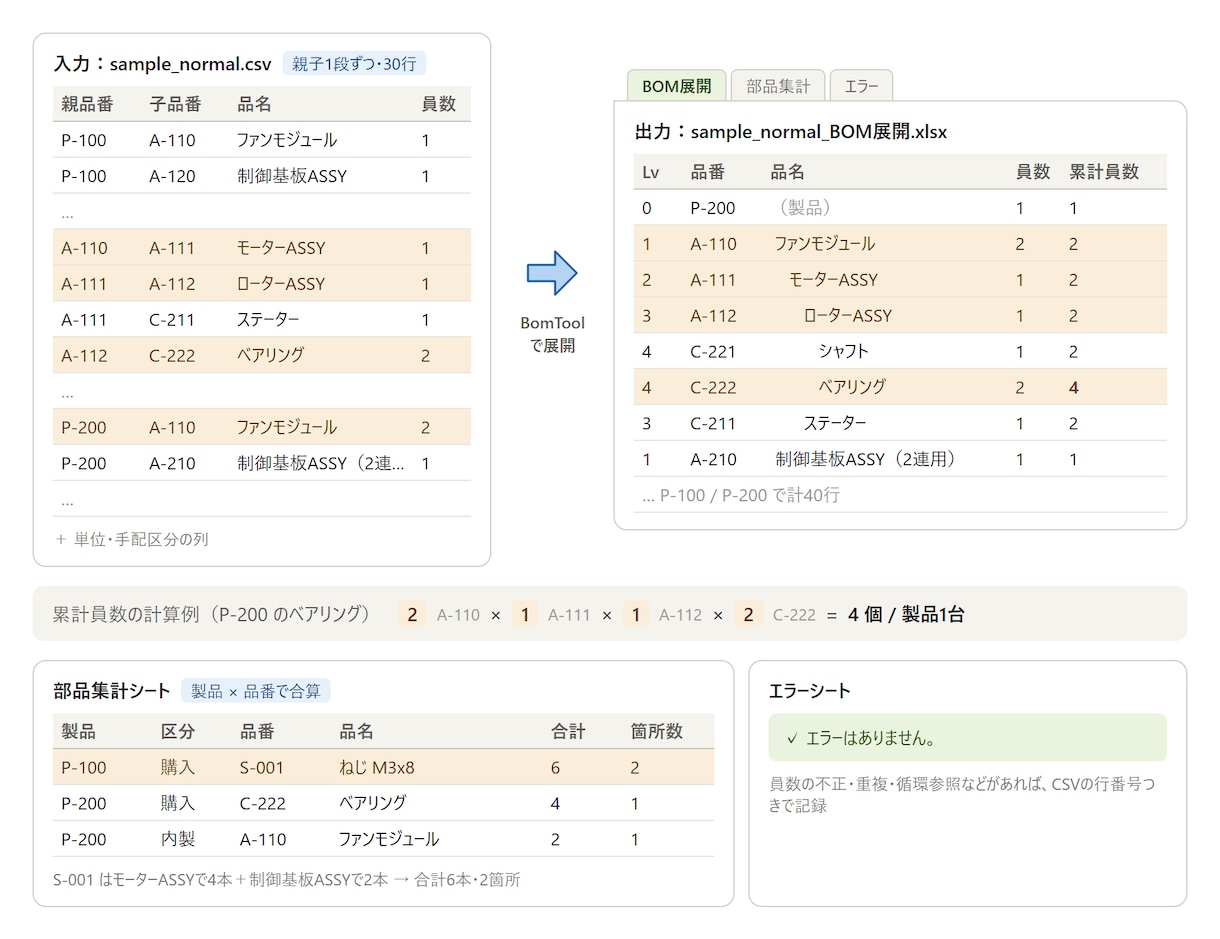Click the 出力：sample_normal_BOM展開.xlsx heading
This screenshot has width=1220, height=939.
791,132
